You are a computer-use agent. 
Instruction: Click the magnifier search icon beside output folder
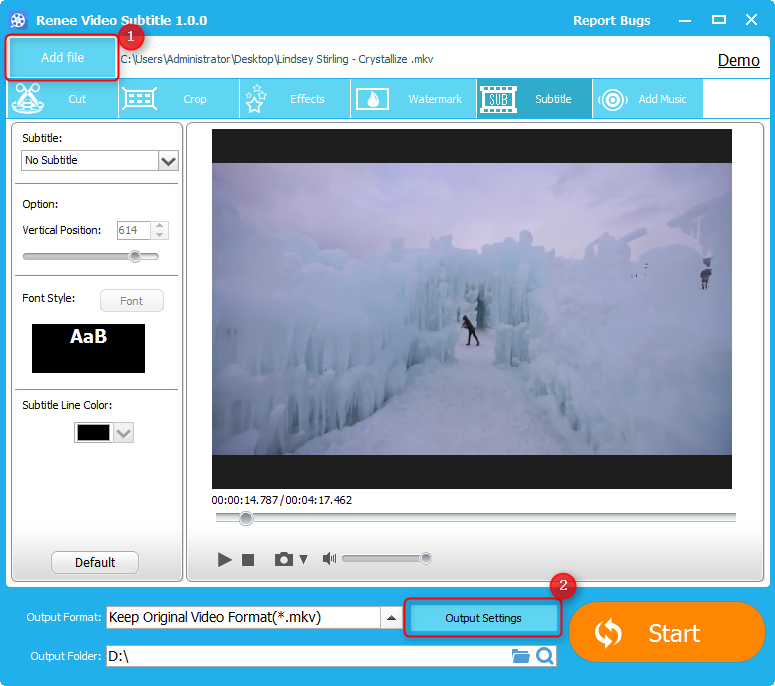coord(545,656)
